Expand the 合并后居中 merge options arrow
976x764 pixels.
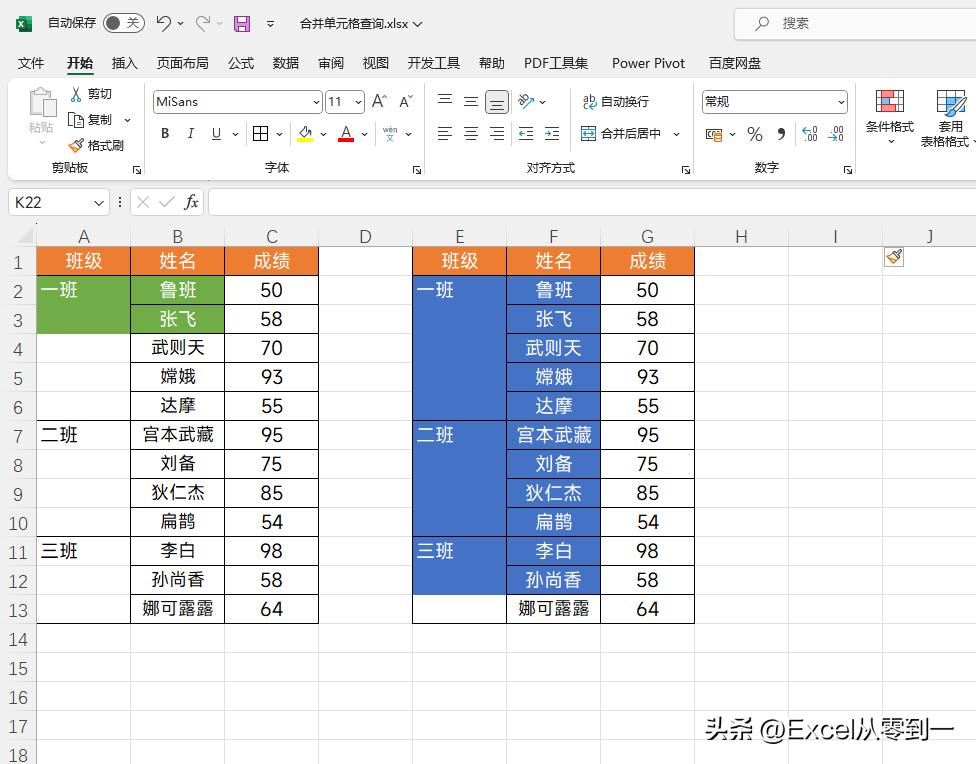click(676, 135)
